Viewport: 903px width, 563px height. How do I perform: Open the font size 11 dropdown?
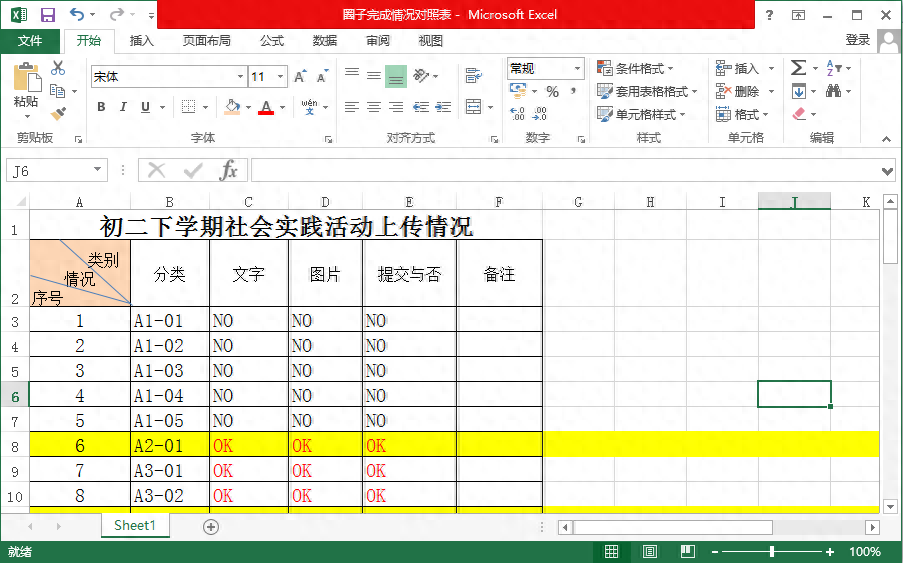[x=280, y=76]
